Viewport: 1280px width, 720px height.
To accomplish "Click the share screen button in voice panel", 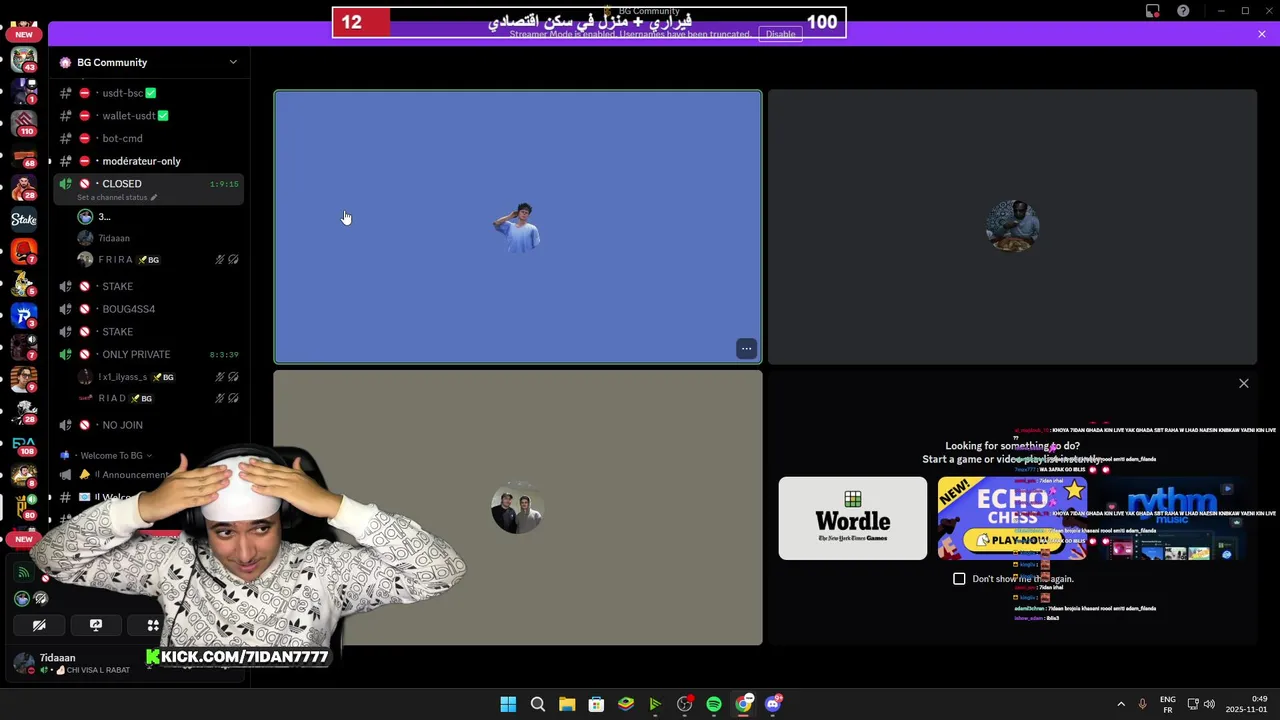I will [x=96, y=625].
